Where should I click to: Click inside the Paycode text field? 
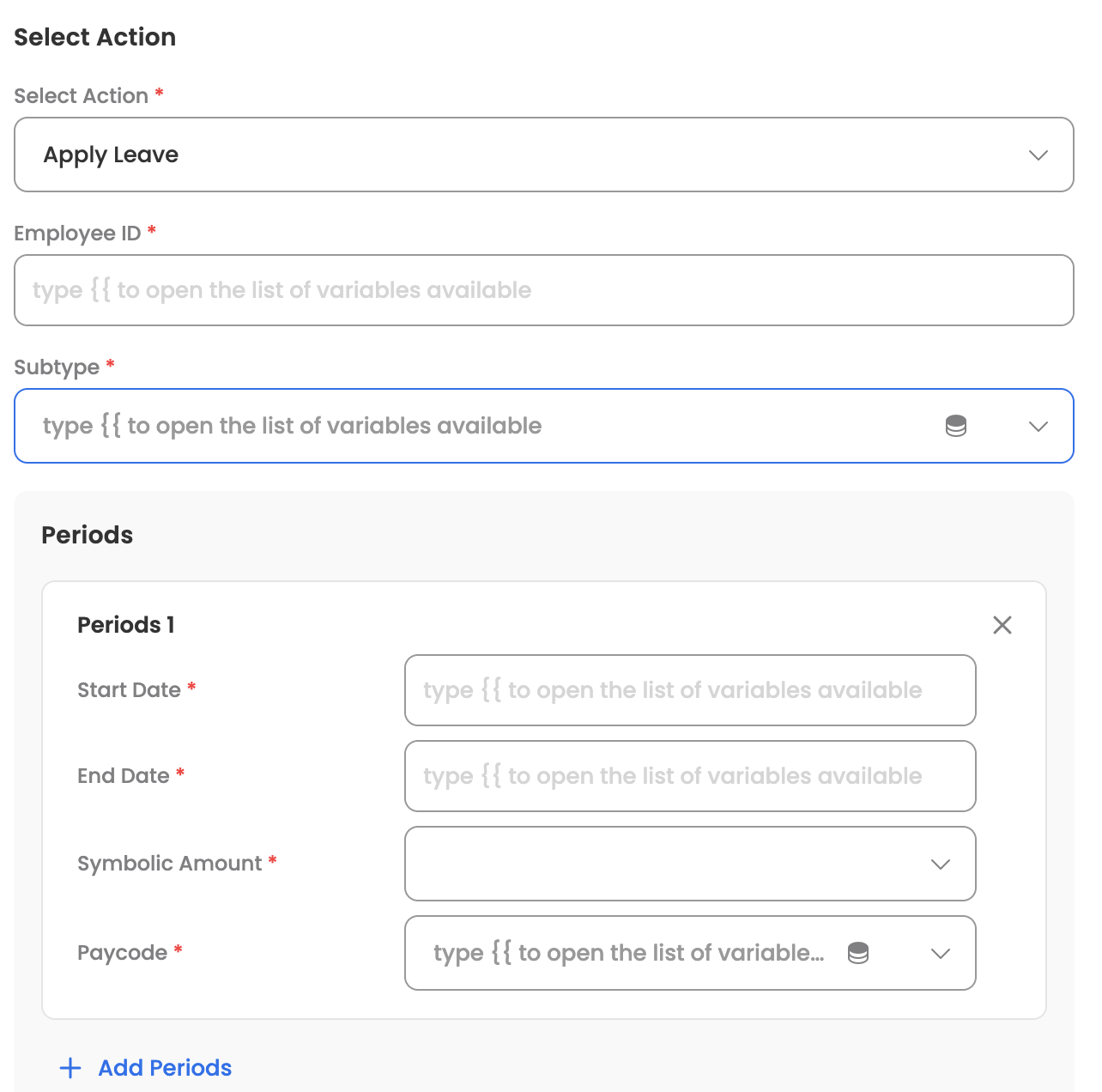(628, 953)
